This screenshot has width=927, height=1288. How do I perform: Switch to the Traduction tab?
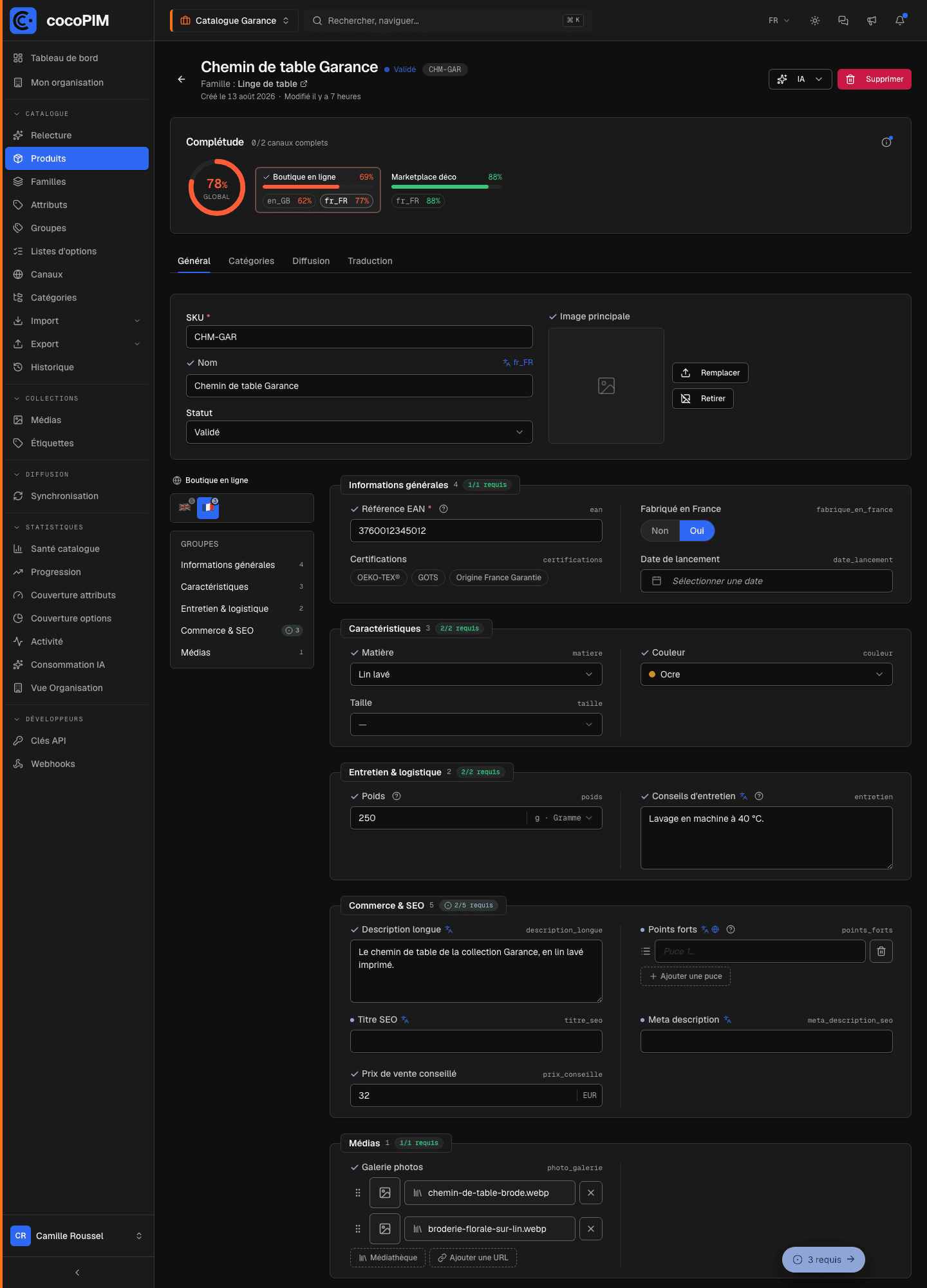pyautogui.click(x=370, y=261)
